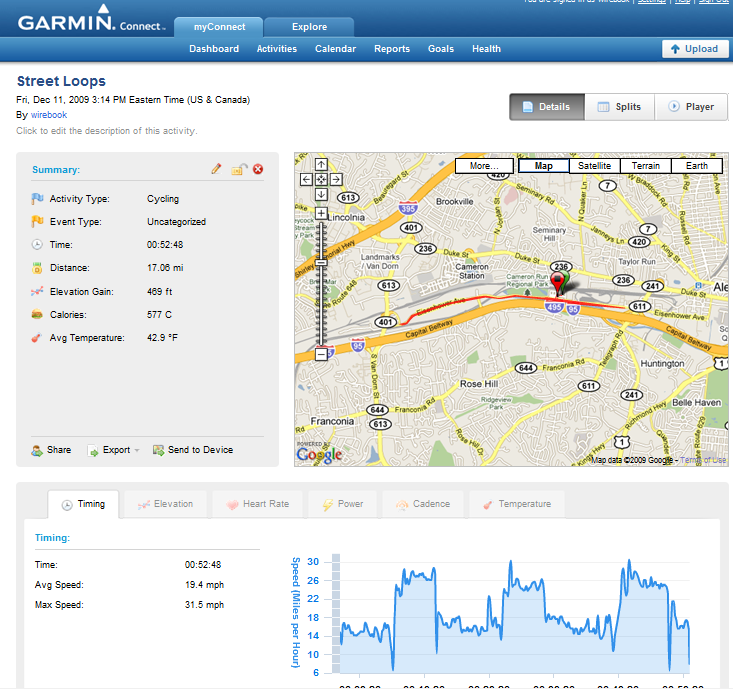The width and height of the screenshot is (733, 690).
Task: Click the Event Type flag icon
Action: [x=37, y=221]
